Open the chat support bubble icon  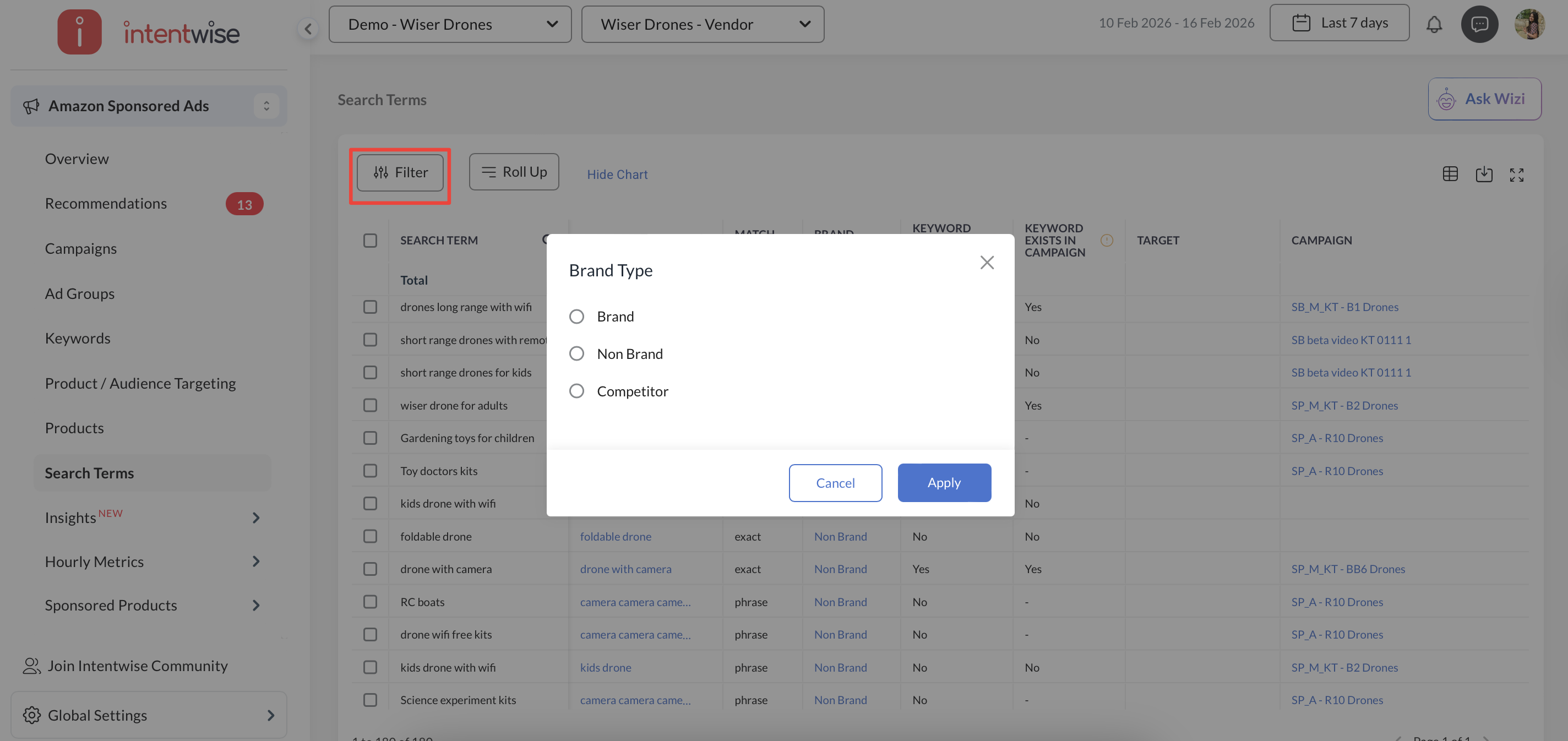coord(1479,24)
